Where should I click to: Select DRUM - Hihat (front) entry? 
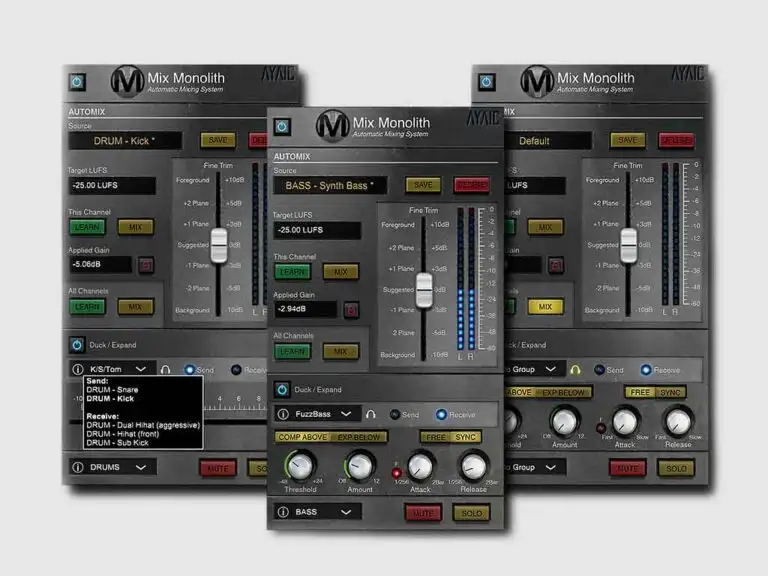[x=122, y=434]
